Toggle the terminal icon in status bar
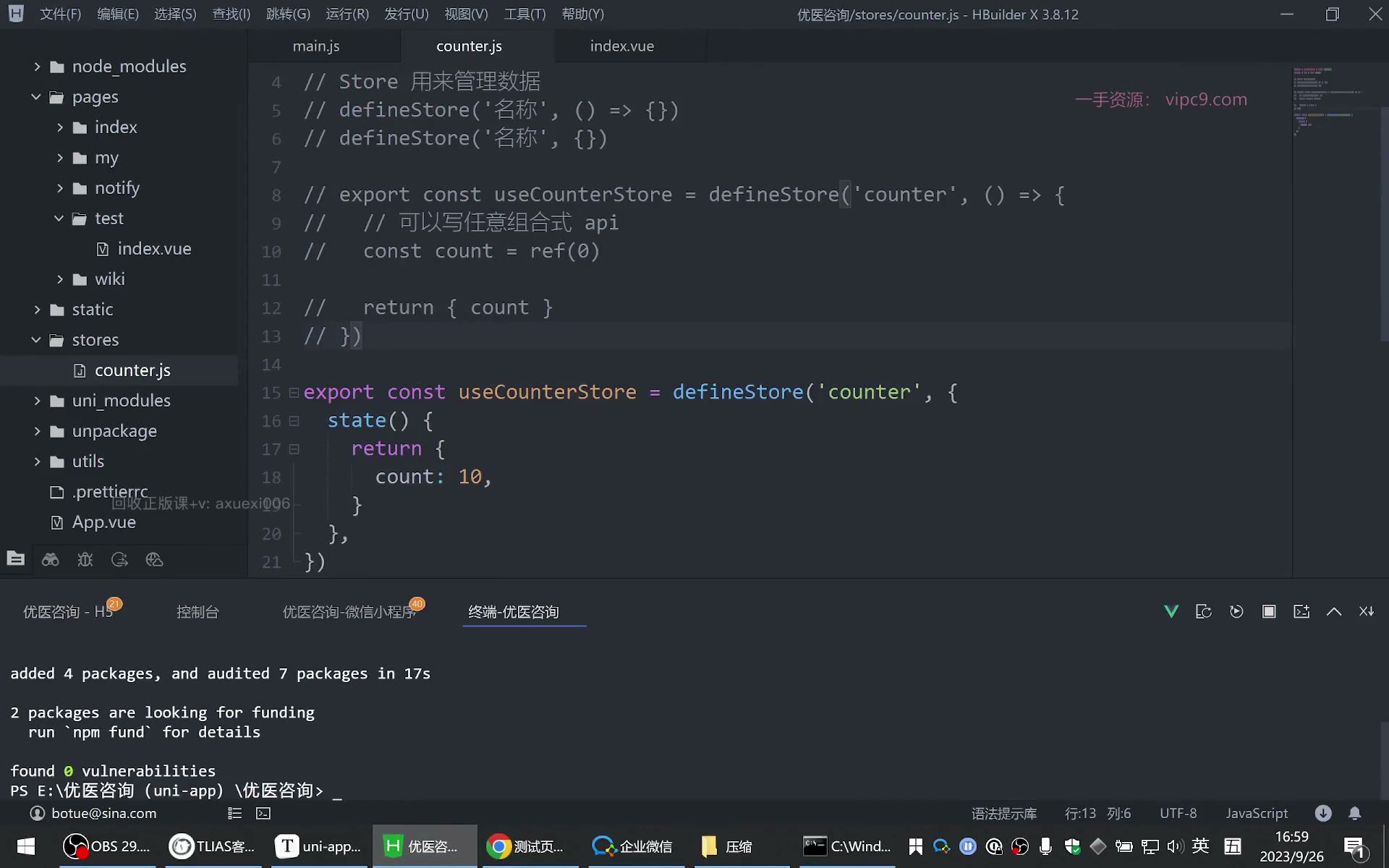This screenshot has height=868, width=1389. point(263,814)
